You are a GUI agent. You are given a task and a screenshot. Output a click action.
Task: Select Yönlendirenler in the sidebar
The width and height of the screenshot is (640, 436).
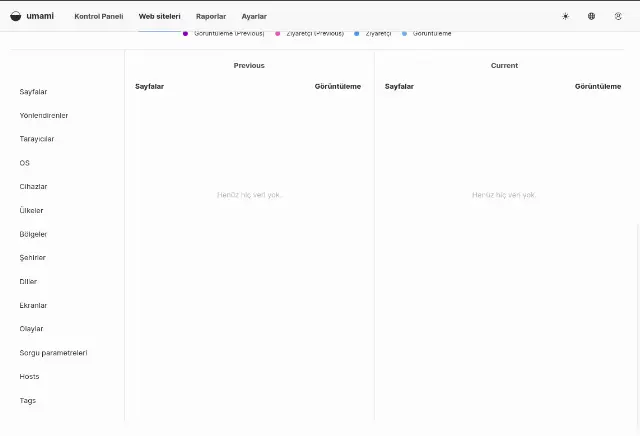44,116
